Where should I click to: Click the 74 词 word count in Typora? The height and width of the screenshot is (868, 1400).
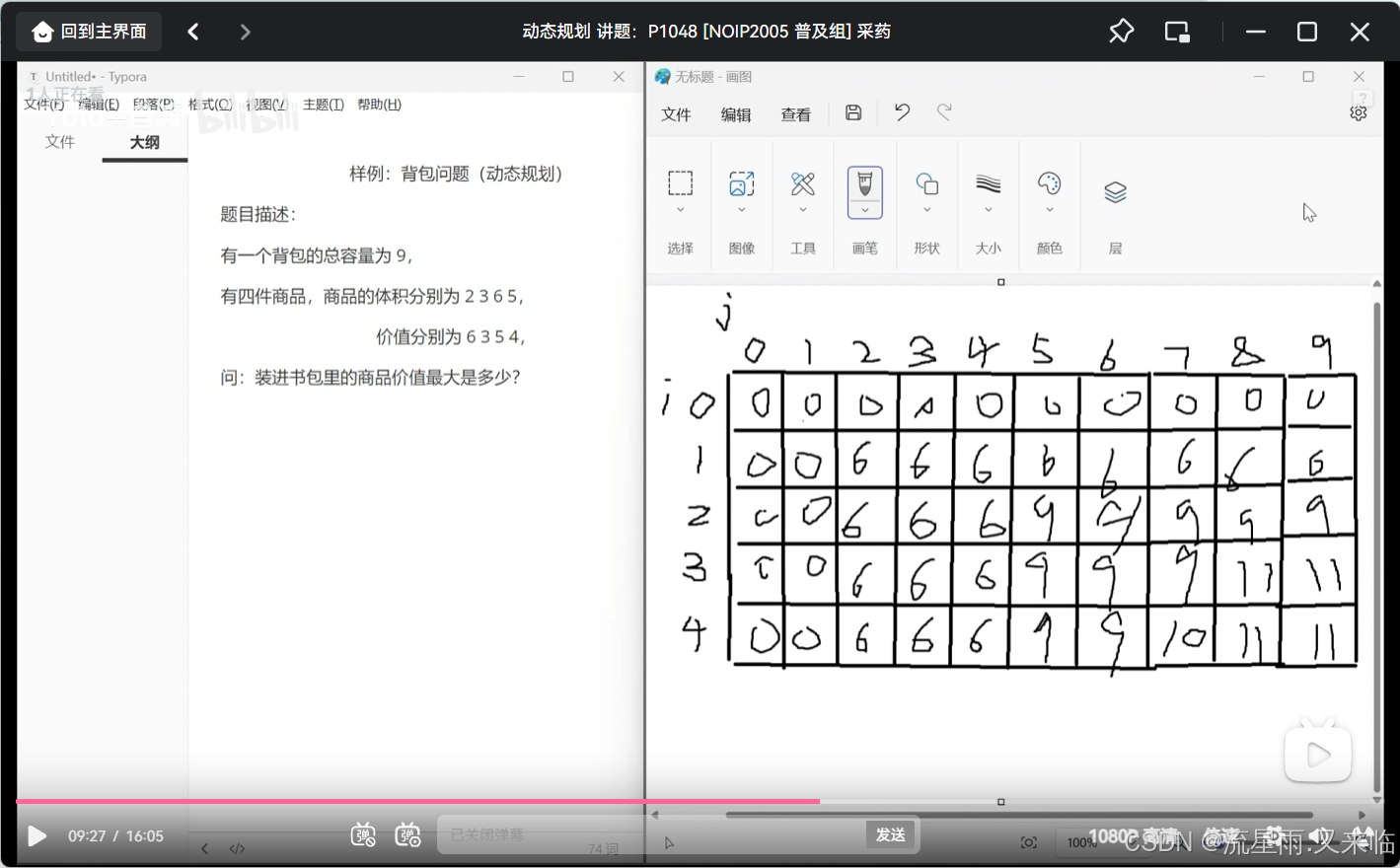[x=603, y=849]
